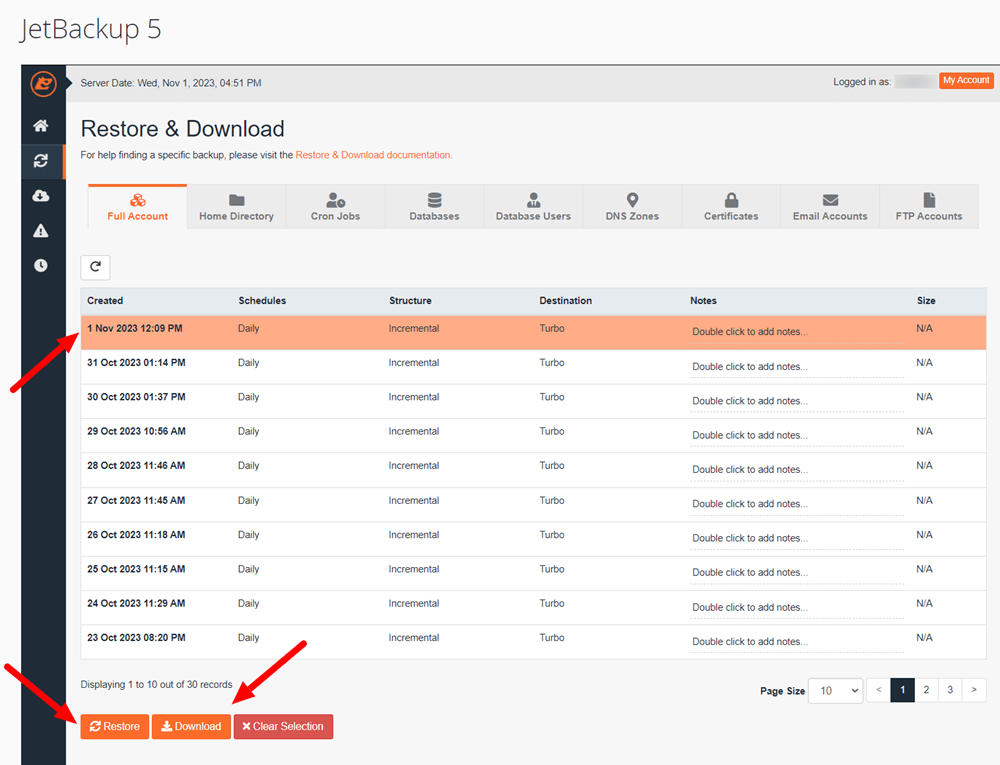Open the Restore & Download documentation link
The width and height of the screenshot is (1000, 765).
click(x=374, y=155)
